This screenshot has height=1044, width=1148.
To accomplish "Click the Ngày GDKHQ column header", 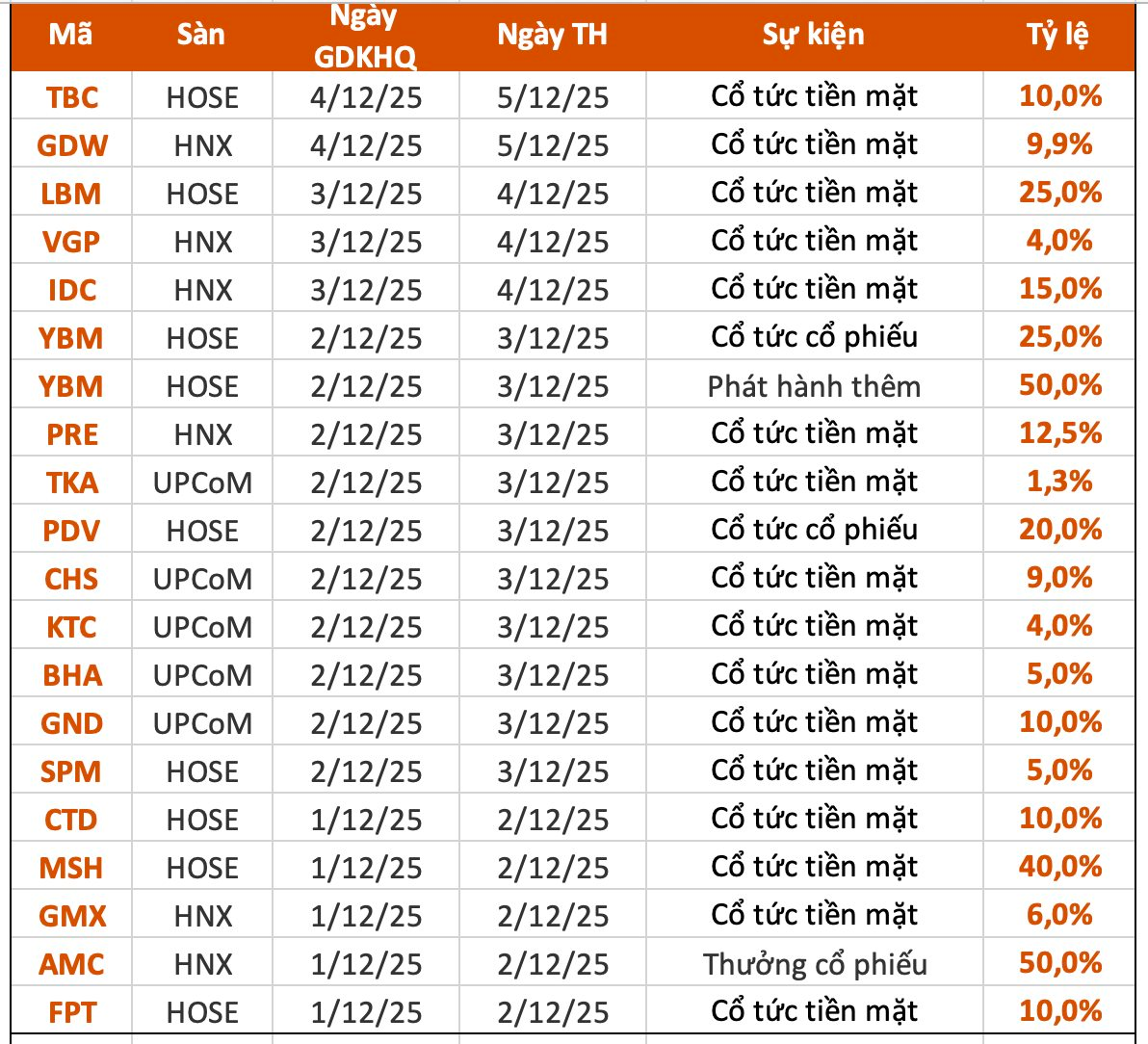I will pos(365,37).
